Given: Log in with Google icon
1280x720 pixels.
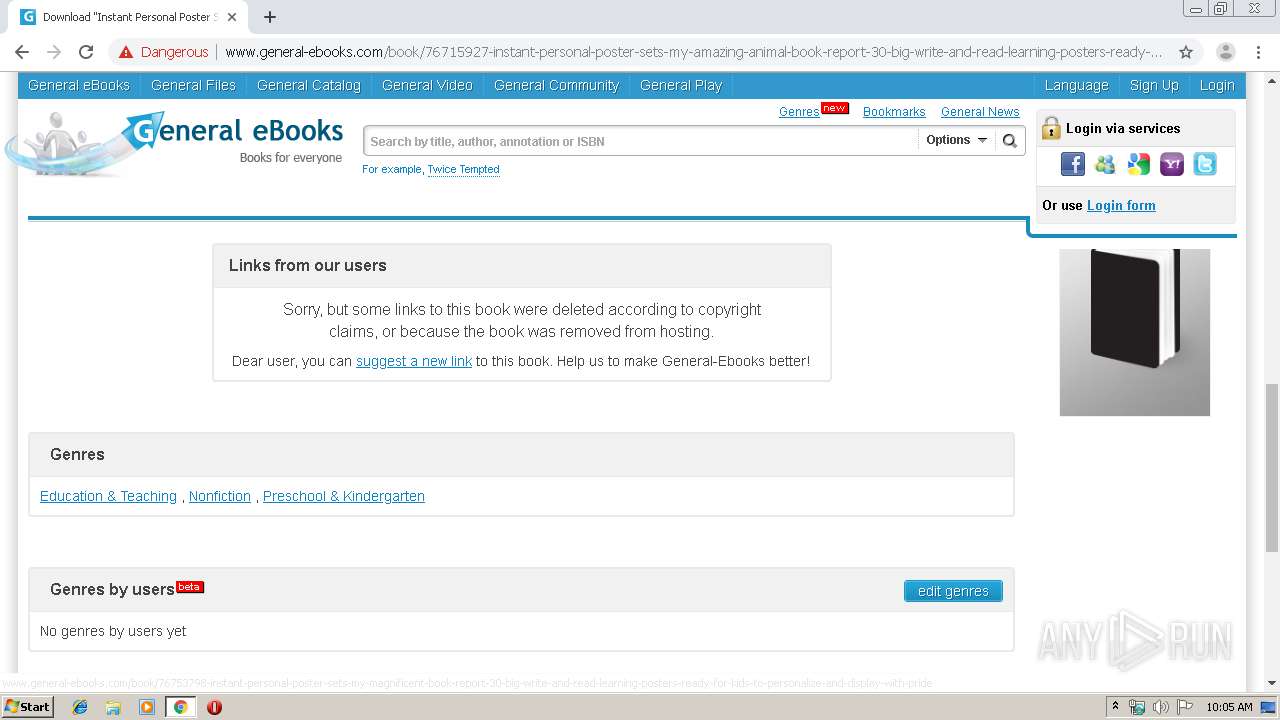Looking at the screenshot, I should 1138,164.
